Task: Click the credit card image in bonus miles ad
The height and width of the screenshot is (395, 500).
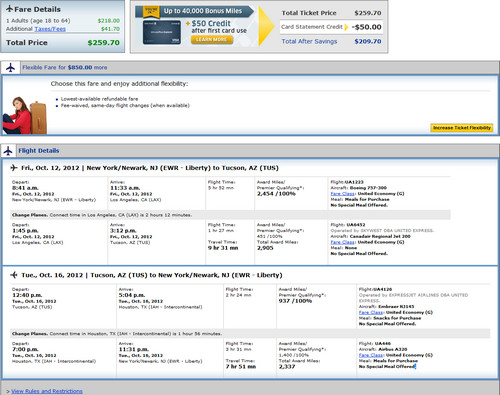Action: tap(162, 32)
